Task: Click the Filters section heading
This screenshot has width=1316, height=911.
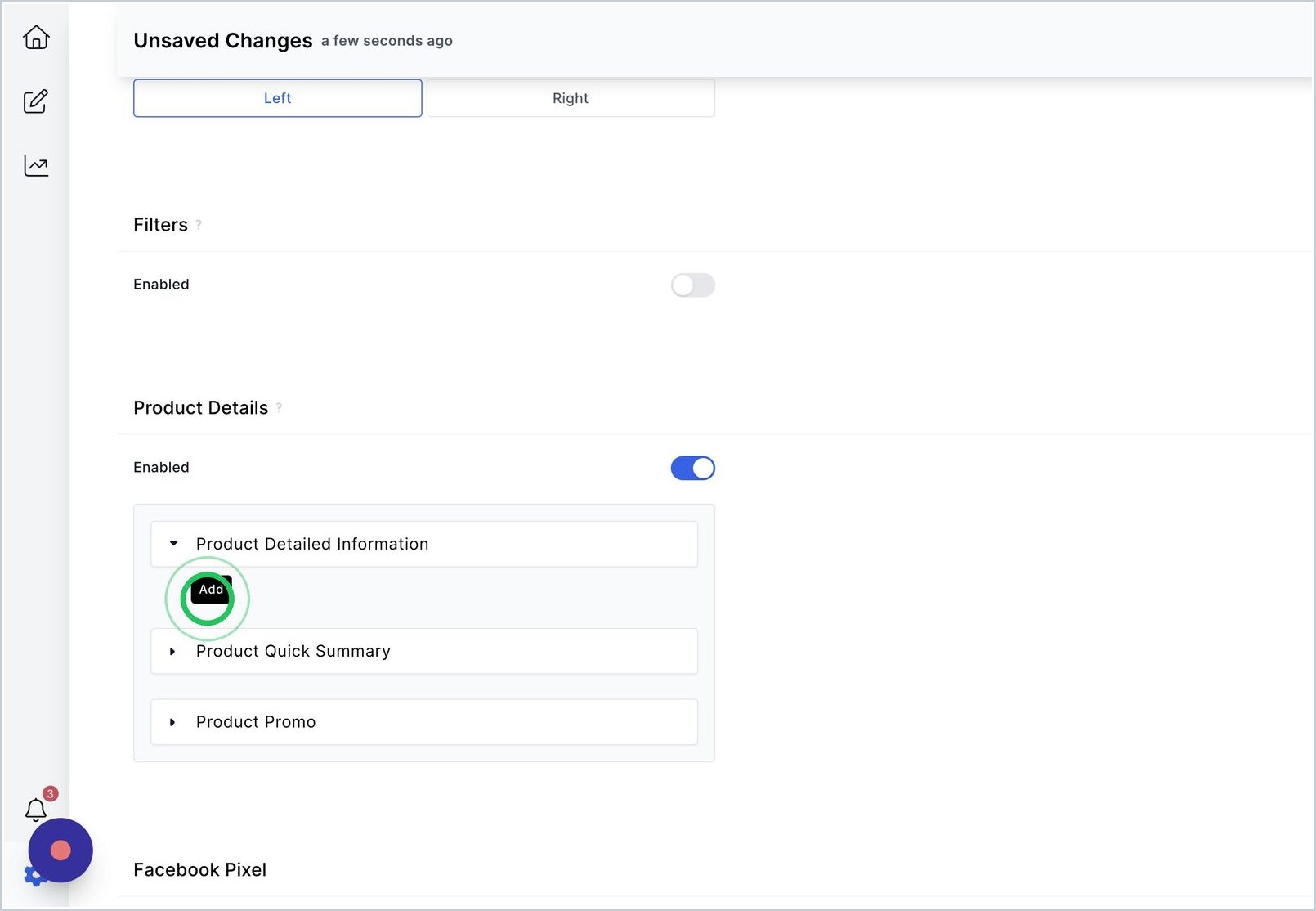Action: point(161,225)
